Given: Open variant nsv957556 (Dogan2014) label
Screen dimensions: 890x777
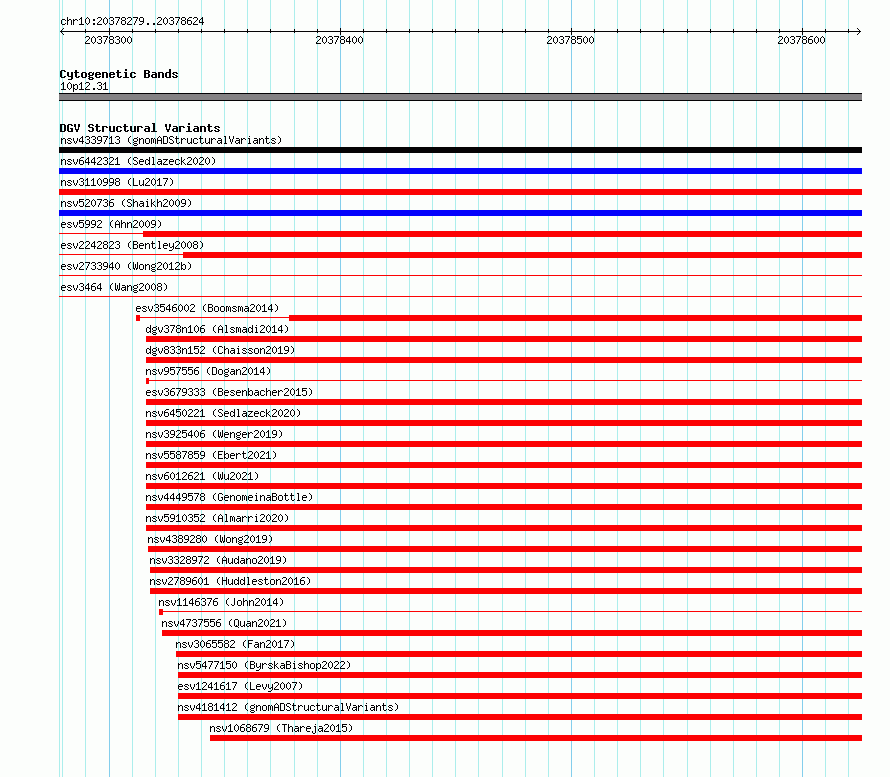Looking at the screenshot, I should coord(208,371).
